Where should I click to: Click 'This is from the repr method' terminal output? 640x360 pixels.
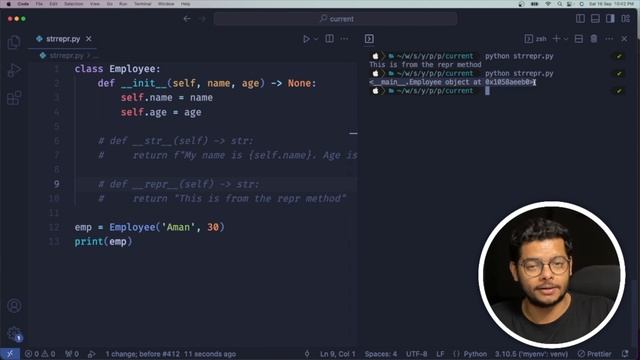[425, 64]
